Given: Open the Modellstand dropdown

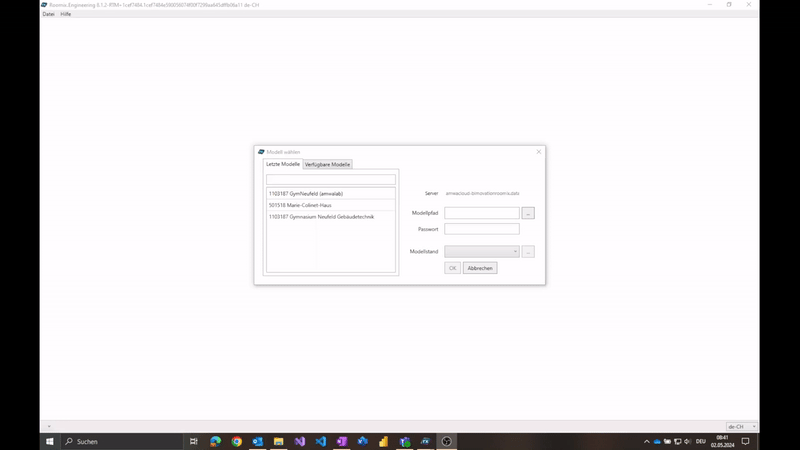Looking at the screenshot, I should coord(482,252).
